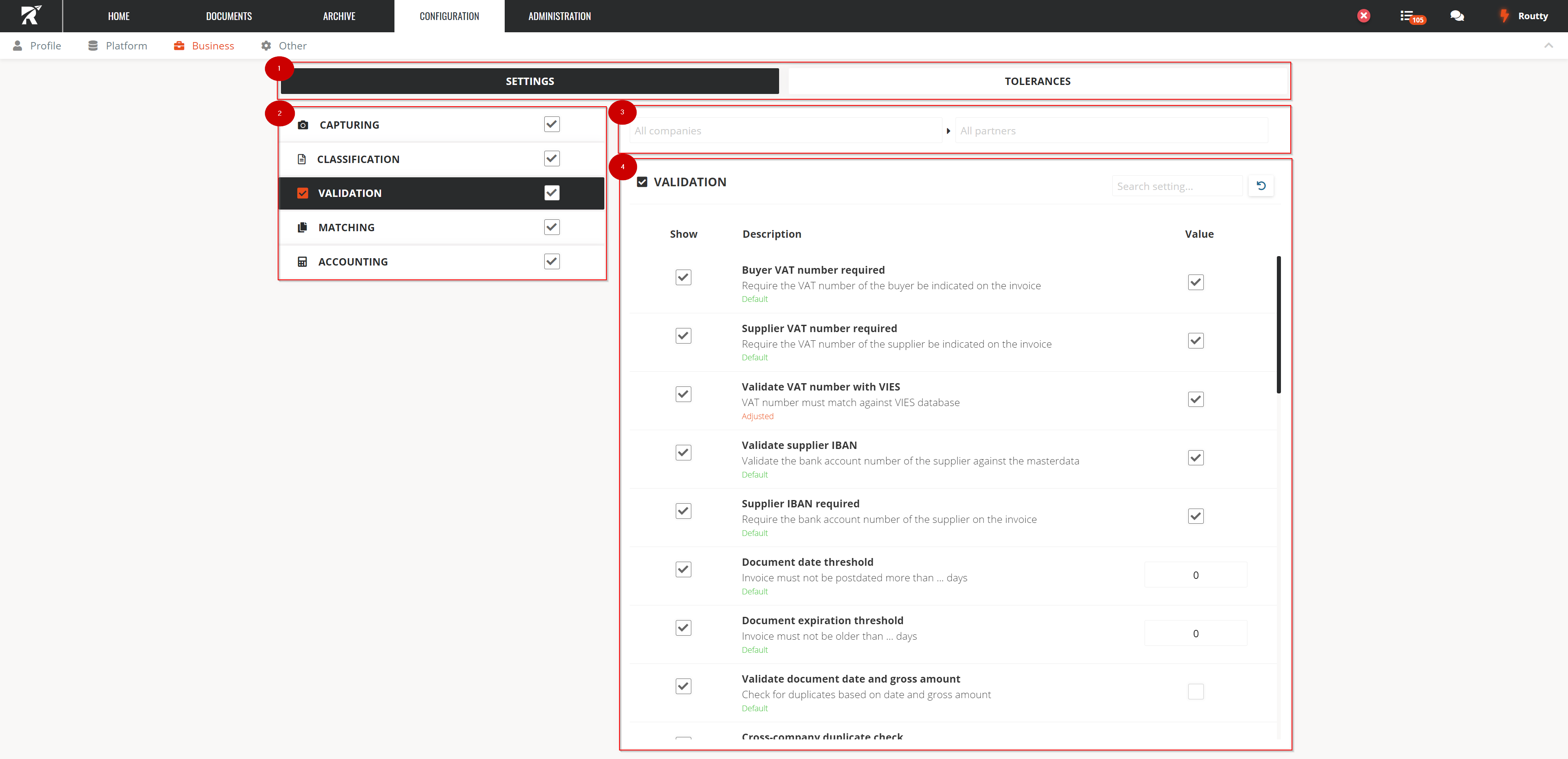Switch to the Tolerances tab
Viewport: 1568px width, 759px height.
(x=1037, y=81)
